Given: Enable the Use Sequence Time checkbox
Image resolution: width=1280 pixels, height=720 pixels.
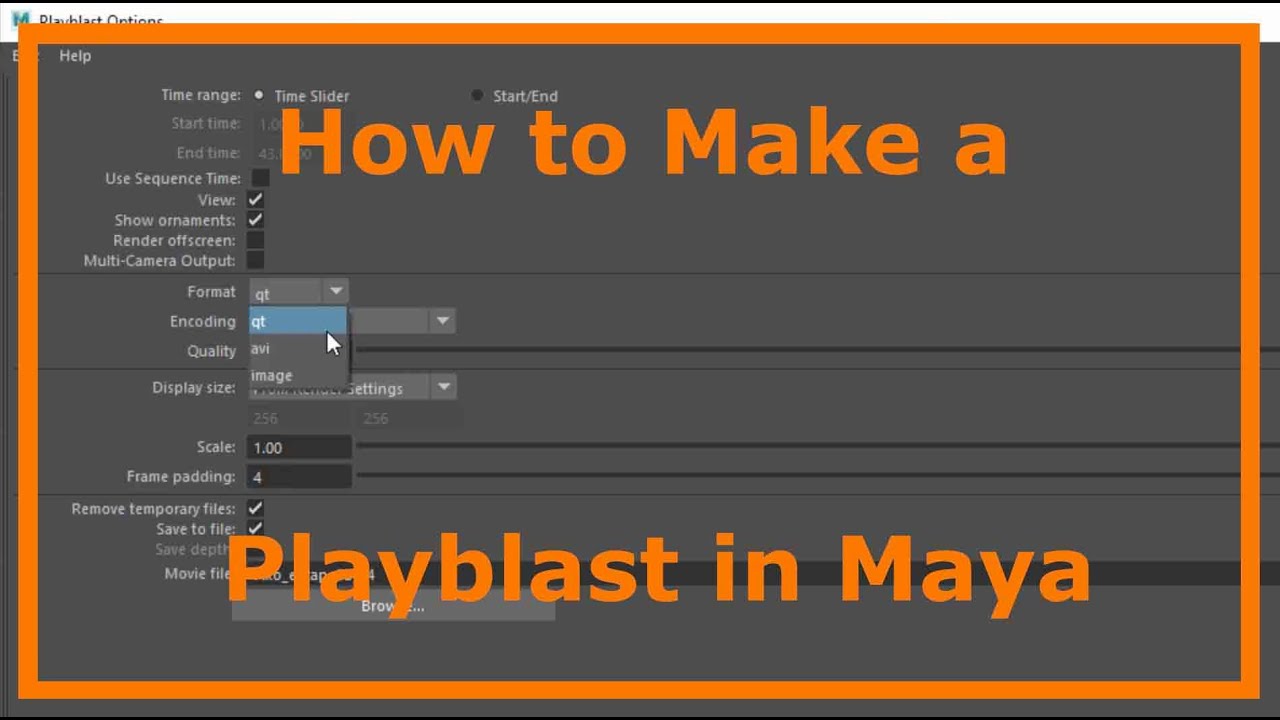Looking at the screenshot, I should click(x=260, y=178).
